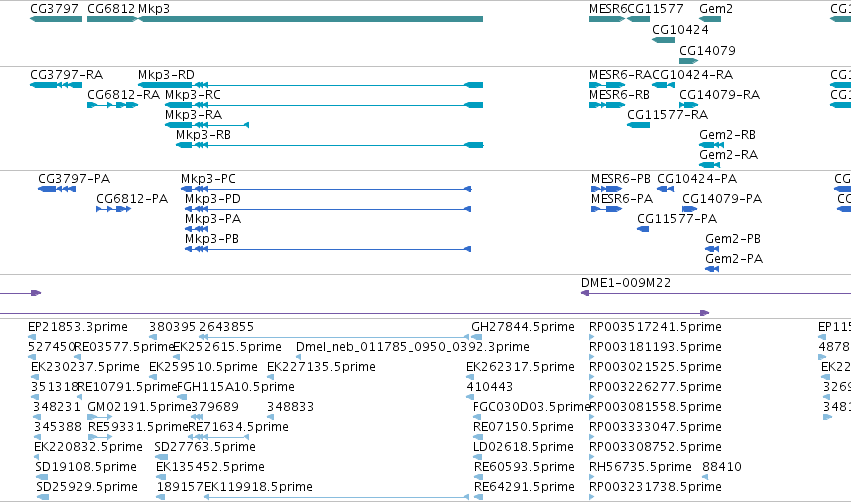Open protein Mkp3-PC

326,189
